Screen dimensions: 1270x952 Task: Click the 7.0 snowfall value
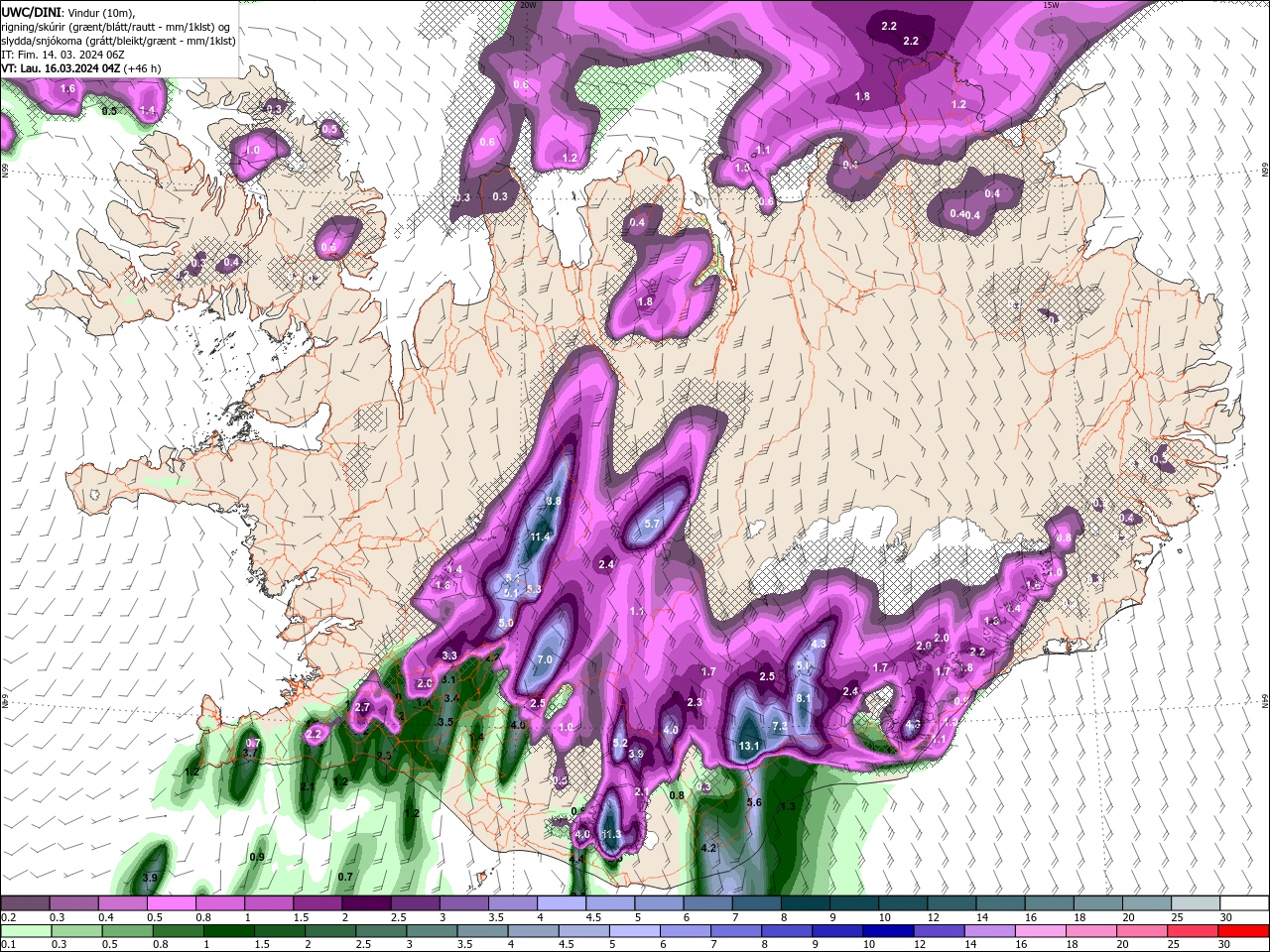544,659
